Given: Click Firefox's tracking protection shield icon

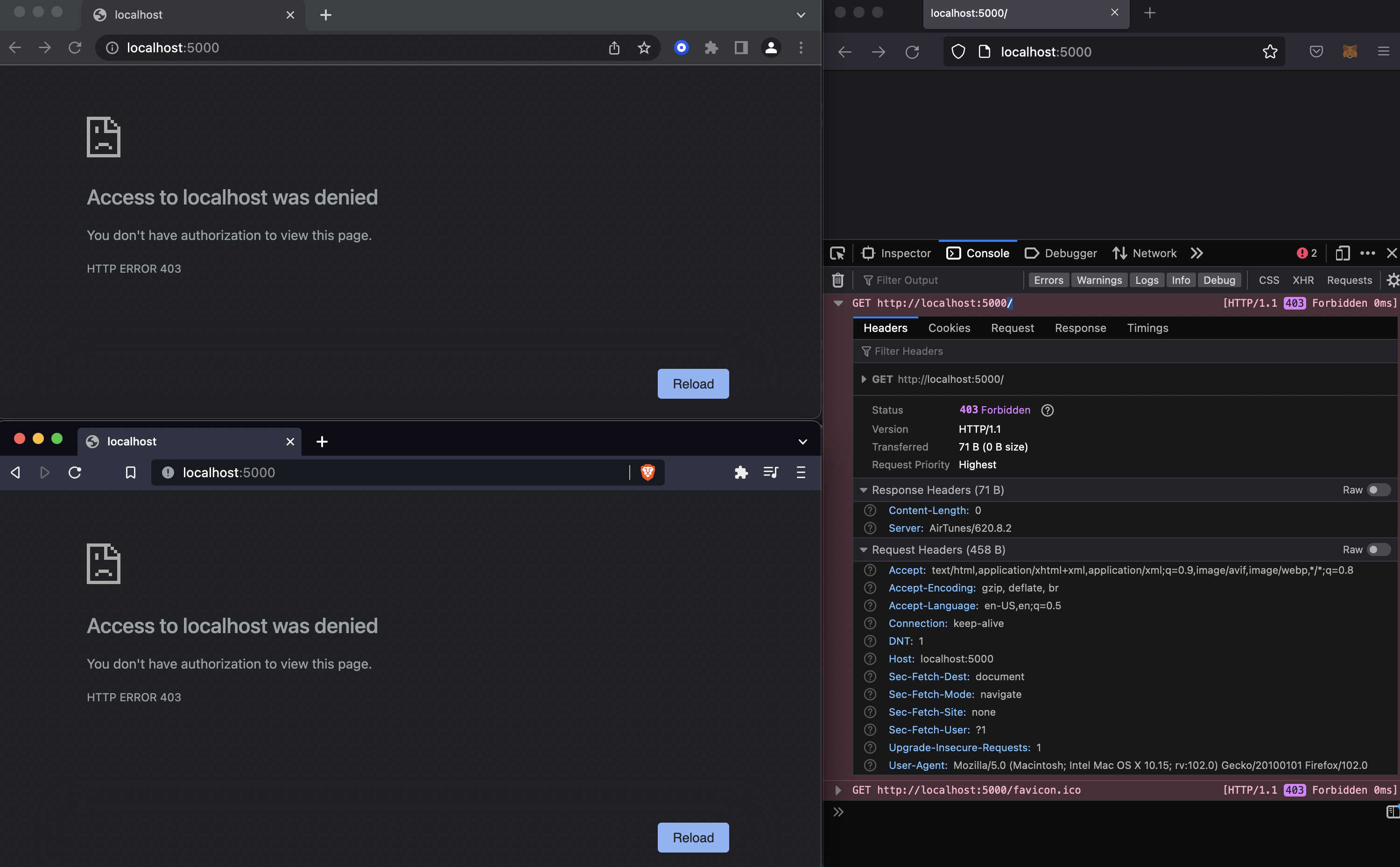Looking at the screenshot, I should pos(957,52).
